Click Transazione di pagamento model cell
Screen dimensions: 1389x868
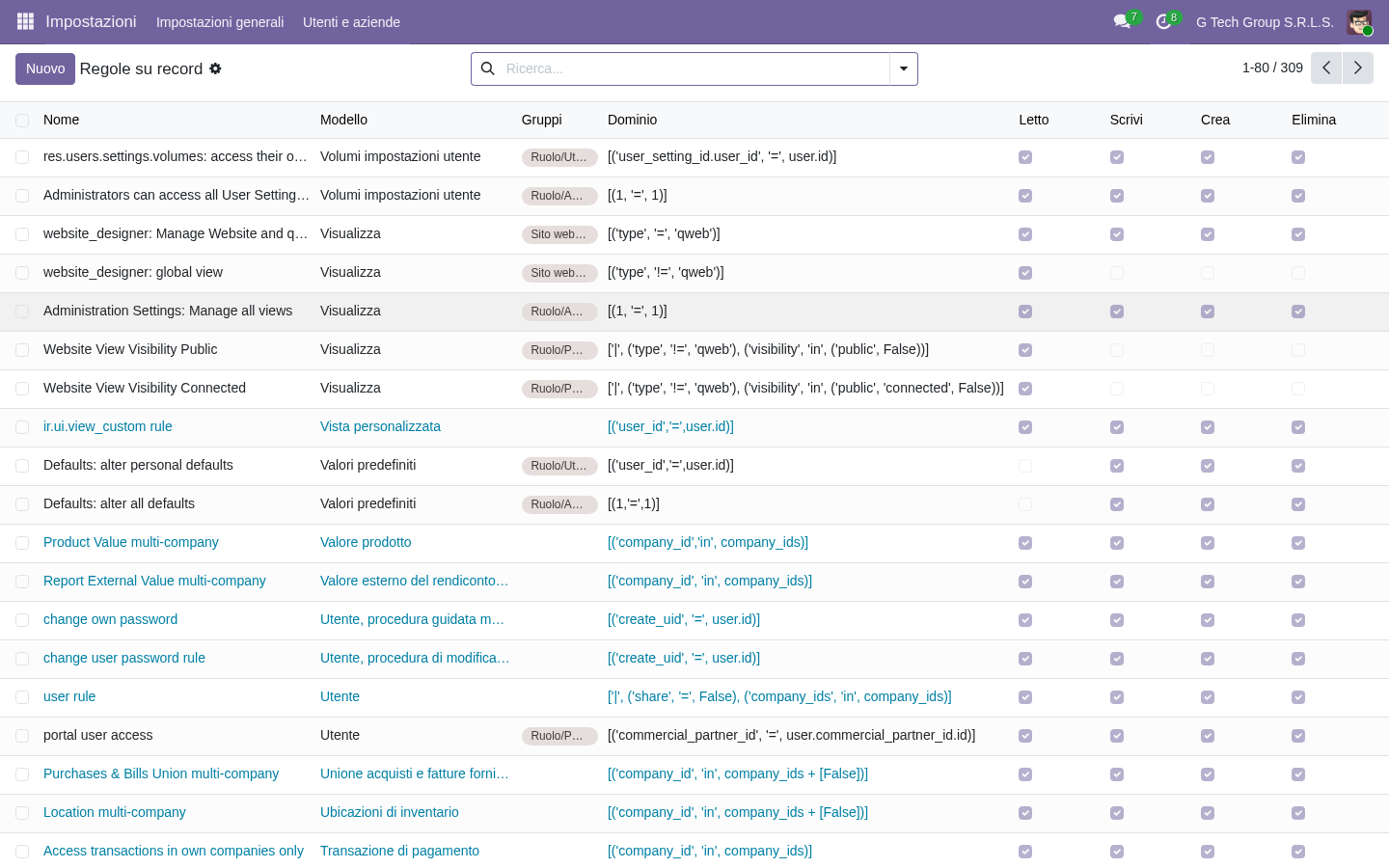click(399, 851)
